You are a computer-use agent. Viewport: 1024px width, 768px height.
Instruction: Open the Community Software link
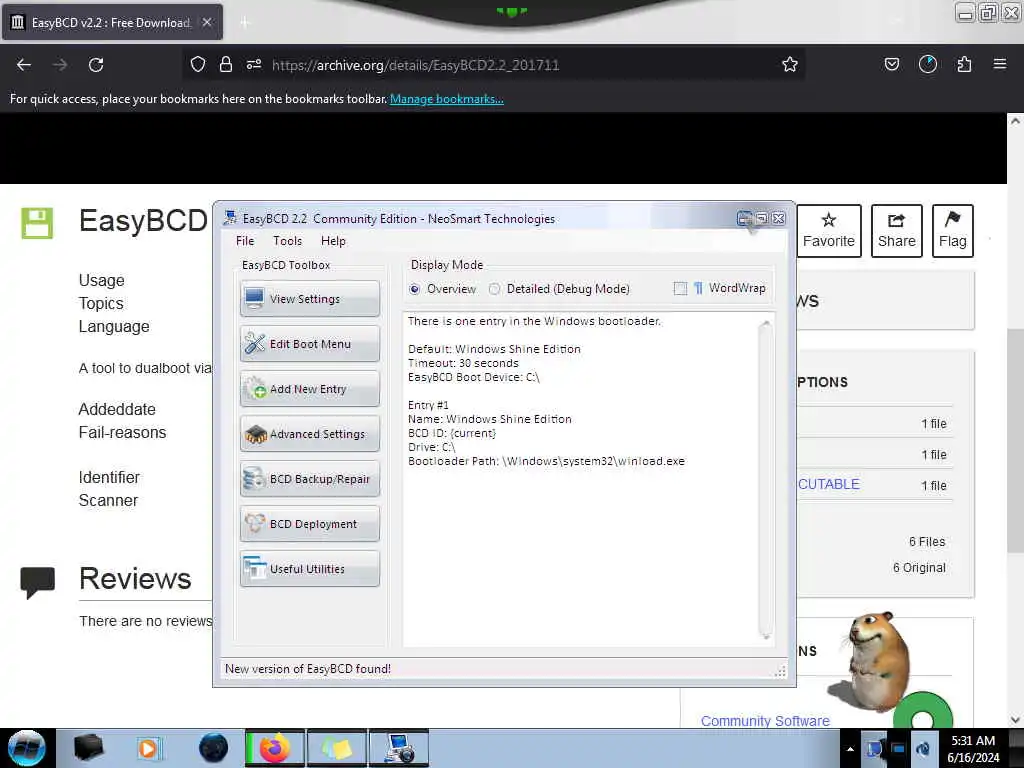[765, 721]
